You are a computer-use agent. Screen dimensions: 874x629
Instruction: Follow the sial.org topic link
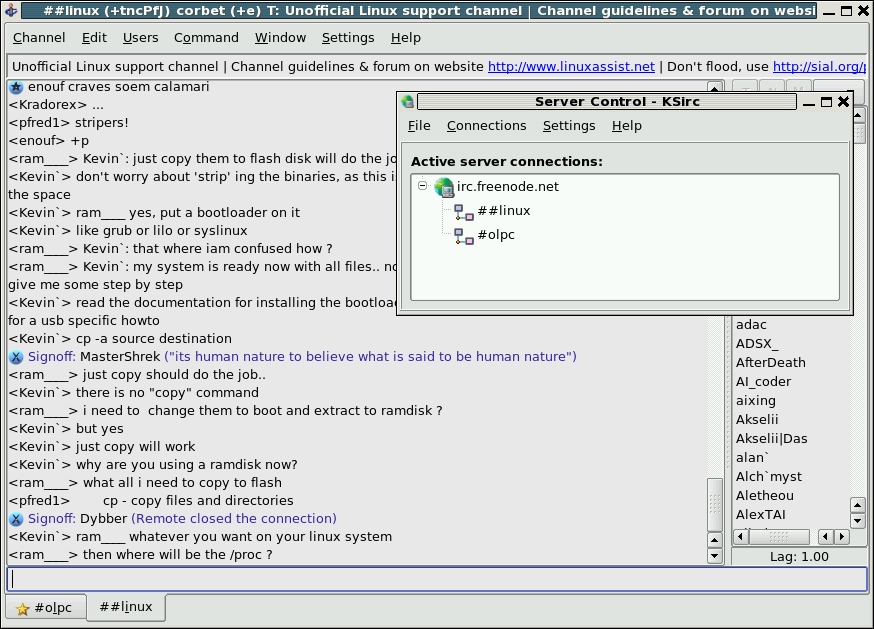pos(819,67)
